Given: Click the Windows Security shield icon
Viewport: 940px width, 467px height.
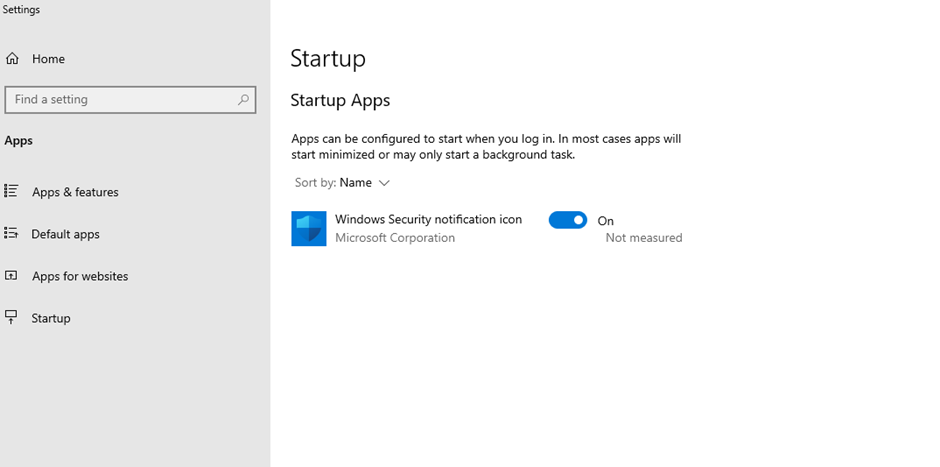Looking at the screenshot, I should point(309,228).
